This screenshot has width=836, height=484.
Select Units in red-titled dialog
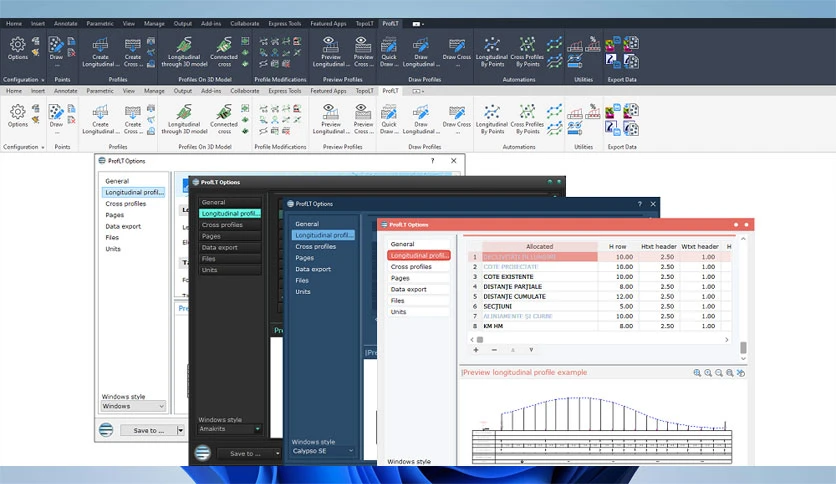click(x=417, y=312)
